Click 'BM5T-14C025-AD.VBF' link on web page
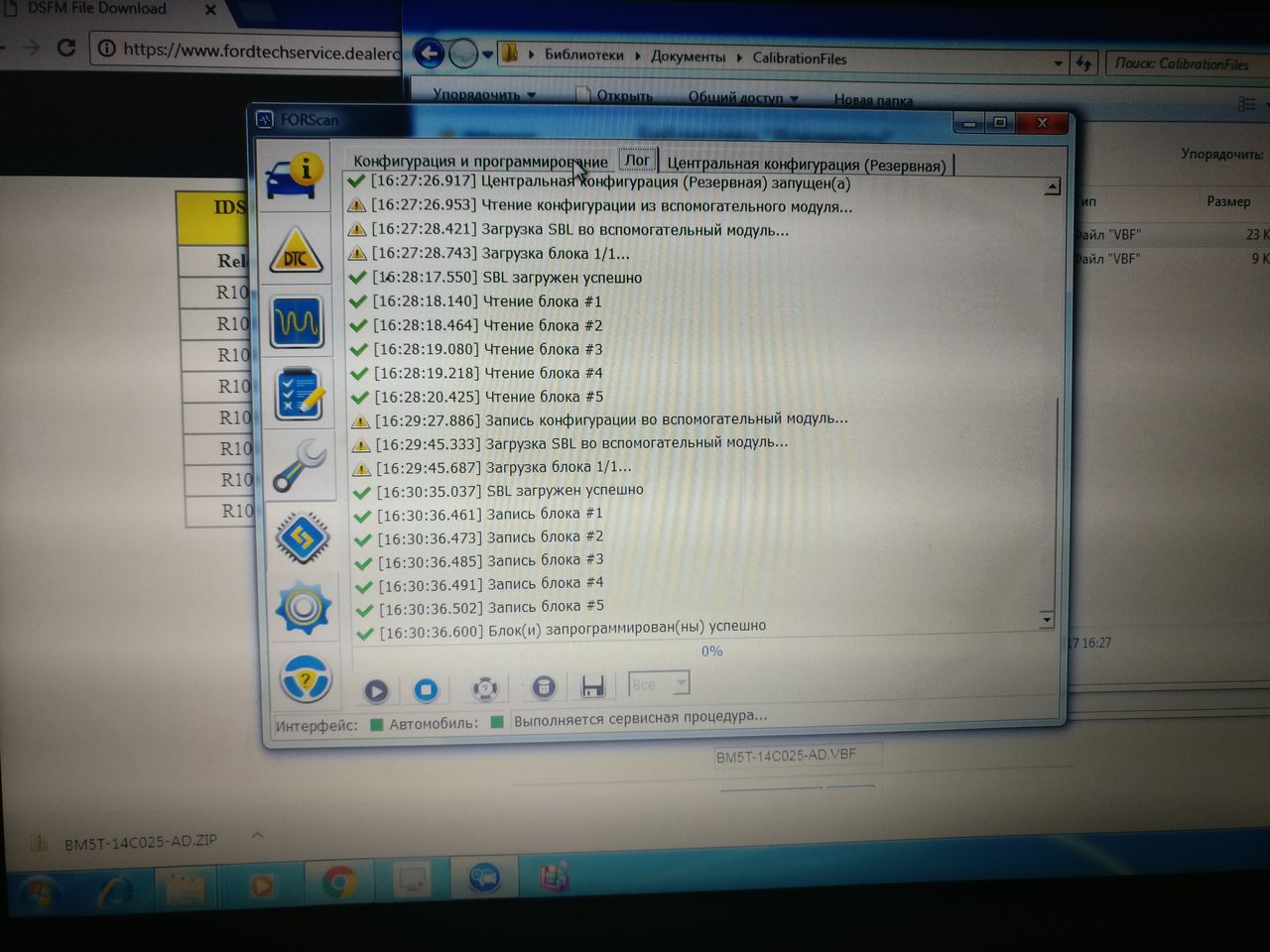 tap(786, 756)
